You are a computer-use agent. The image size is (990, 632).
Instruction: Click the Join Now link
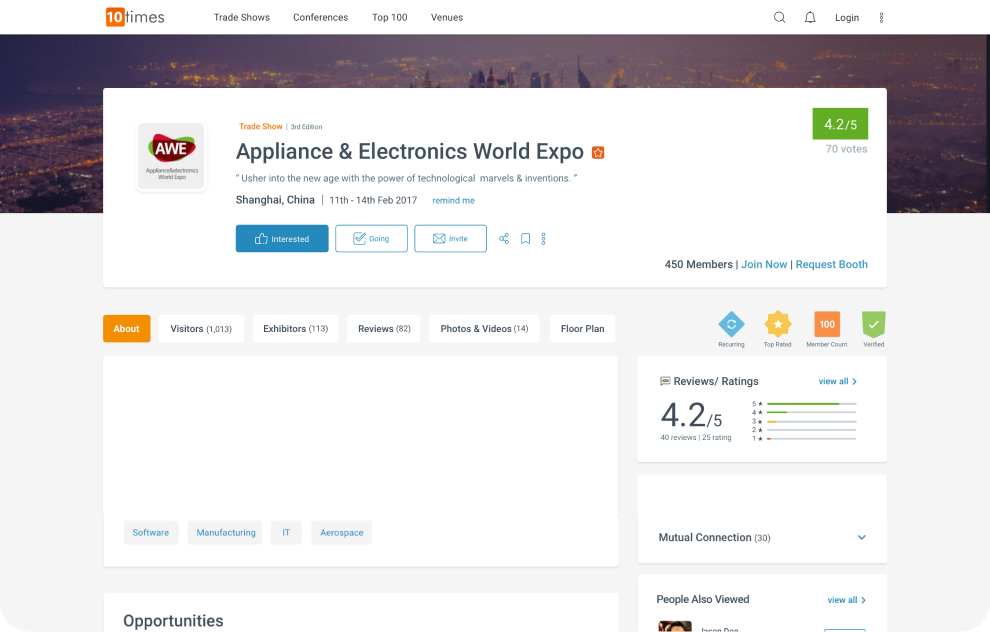click(x=764, y=265)
